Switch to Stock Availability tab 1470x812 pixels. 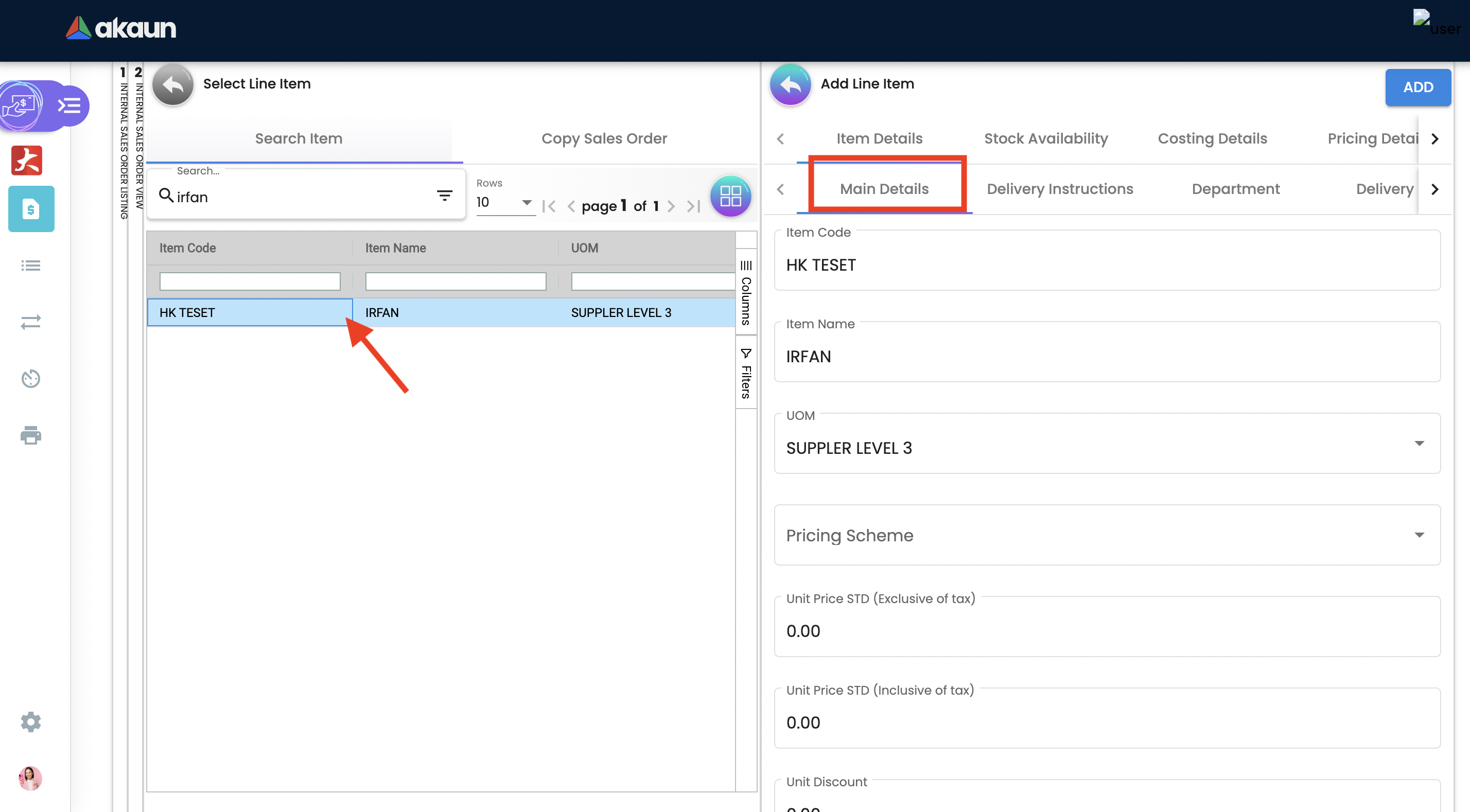tap(1045, 138)
